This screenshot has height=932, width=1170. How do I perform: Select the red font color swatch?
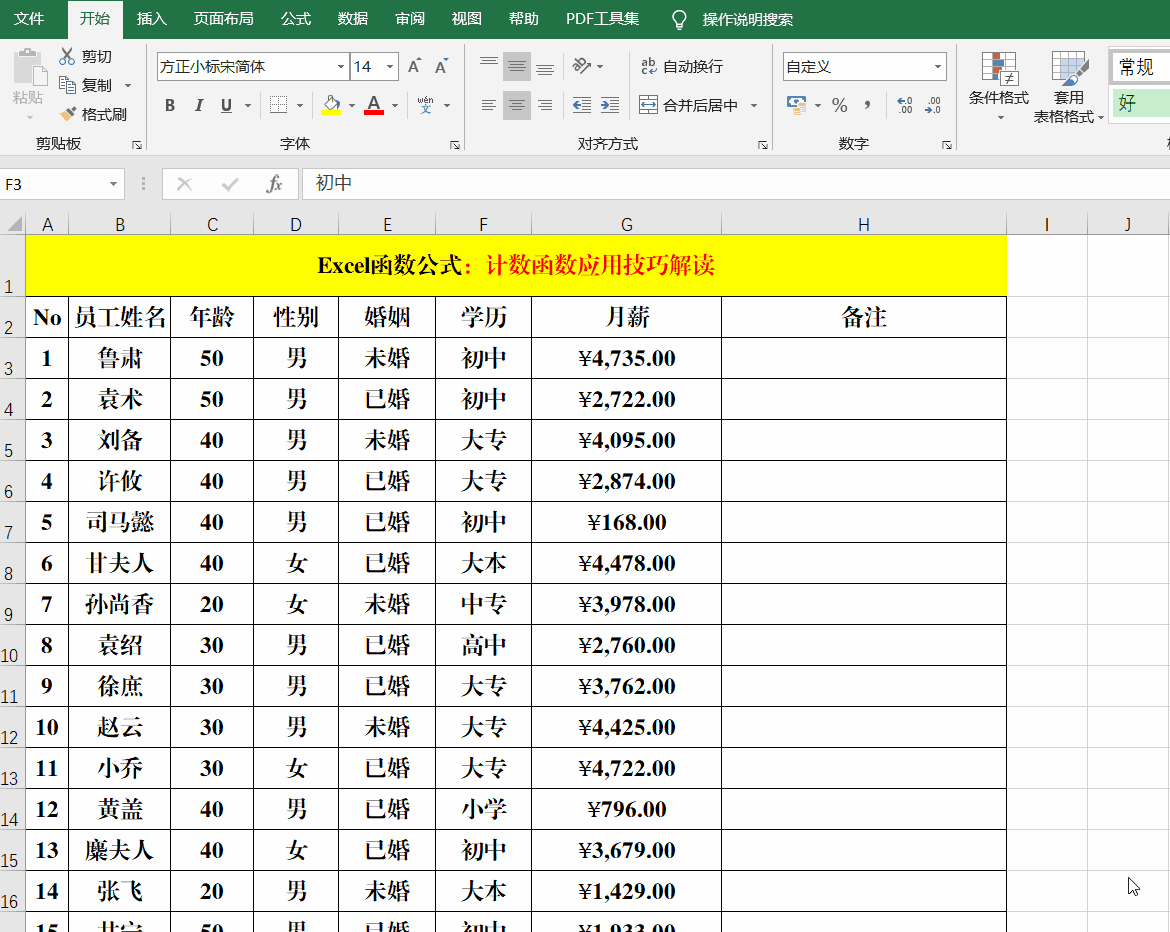(373, 113)
